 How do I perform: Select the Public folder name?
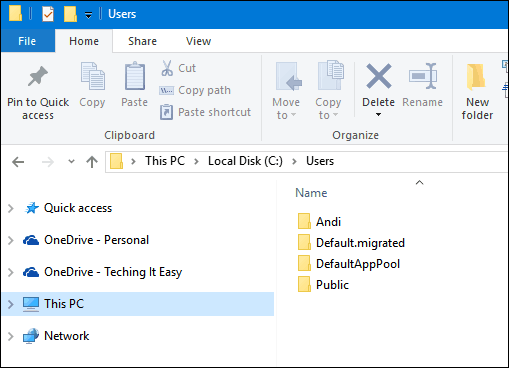point(332,285)
